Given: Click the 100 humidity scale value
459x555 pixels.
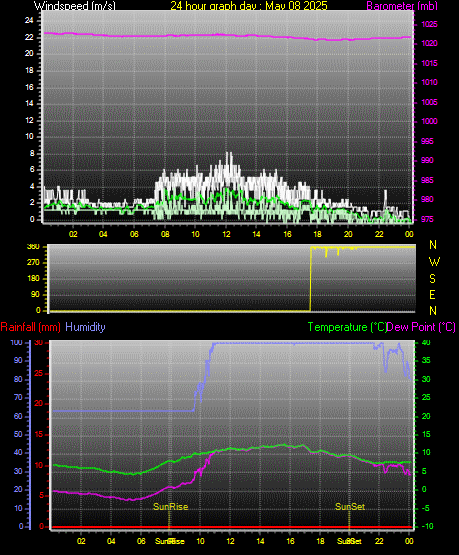Looking at the screenshot, I should [x=16, y=342].
